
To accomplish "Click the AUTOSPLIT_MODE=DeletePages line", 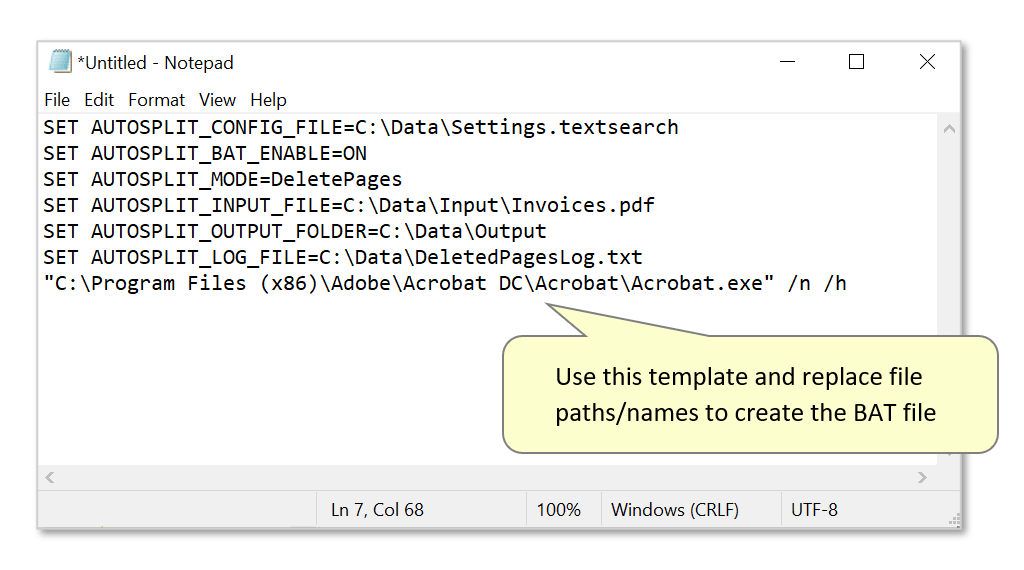I will tap(222, 180).
